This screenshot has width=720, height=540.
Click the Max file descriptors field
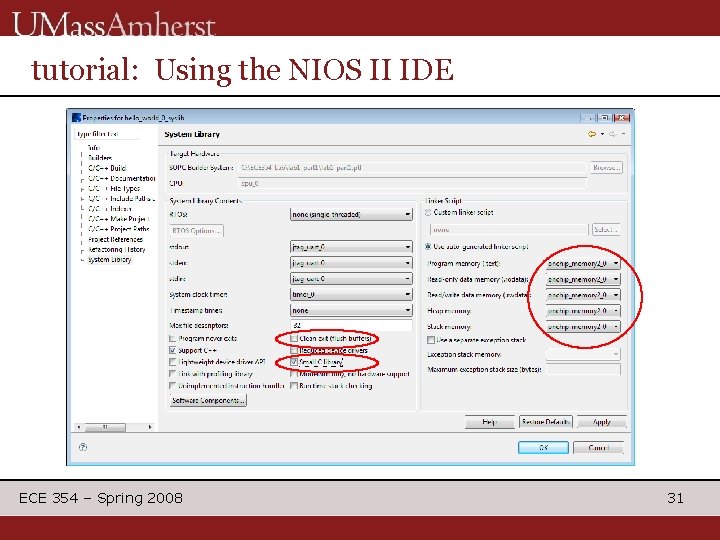(351, 325)
